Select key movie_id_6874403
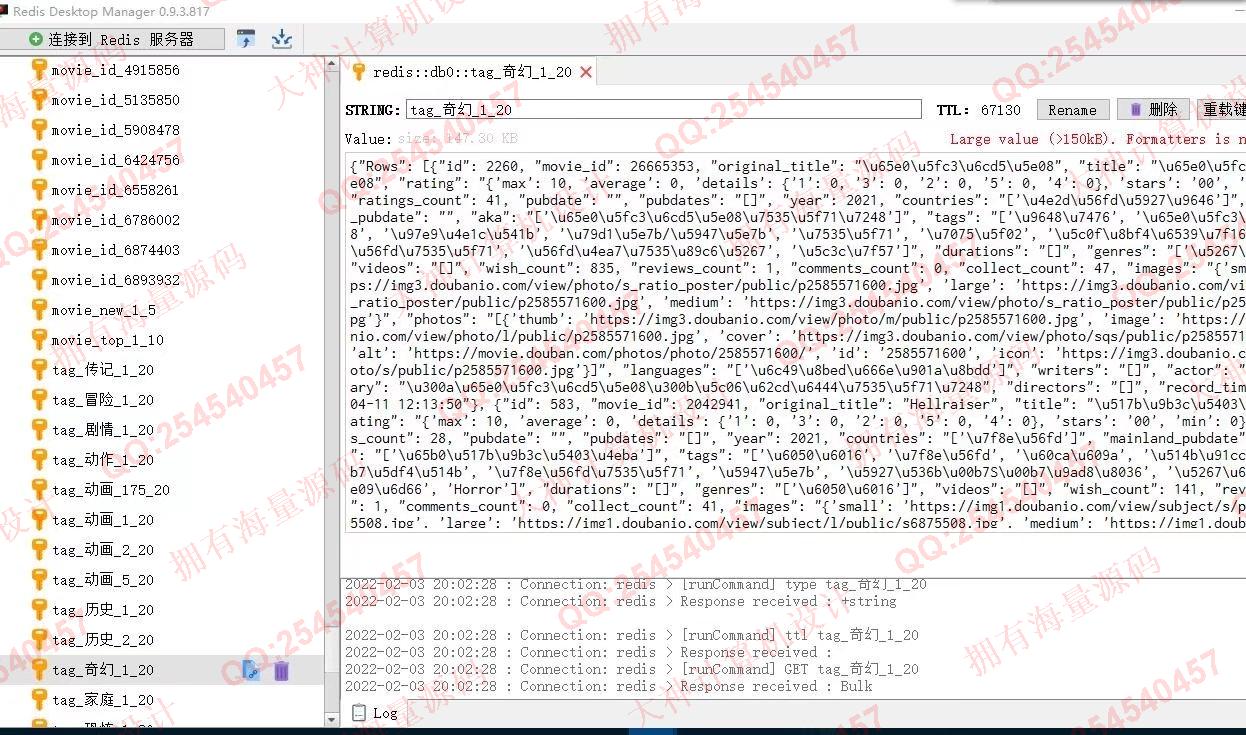The width and height of the screenshot is (1246, 735). pos(115,250)
